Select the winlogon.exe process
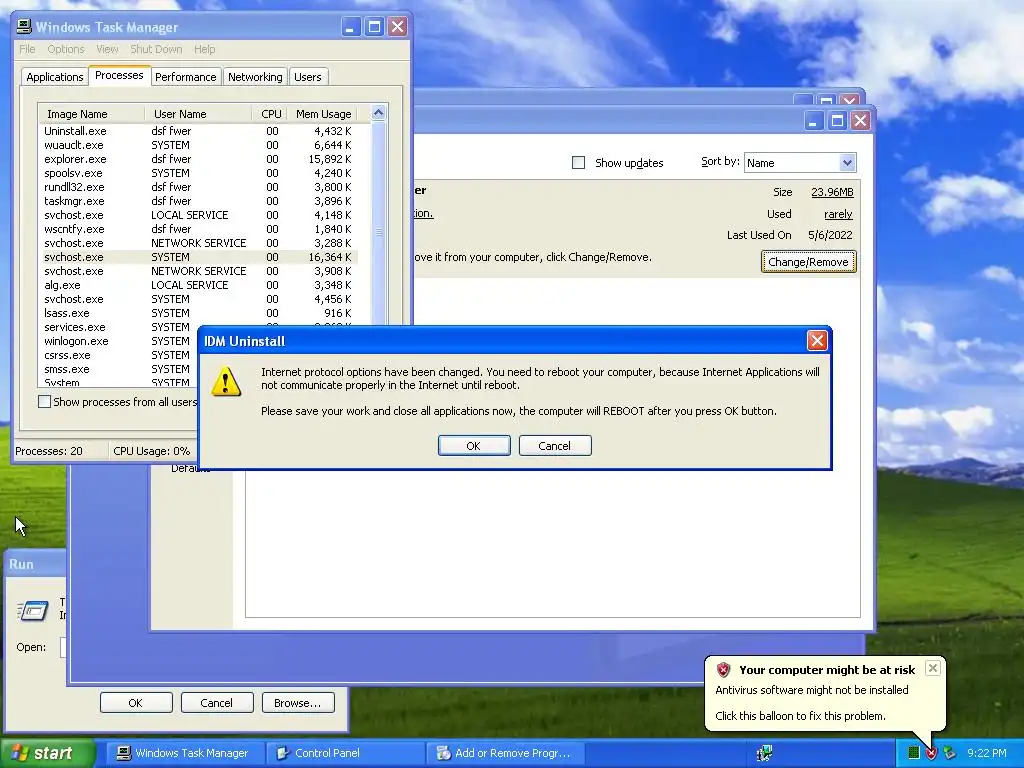Image resolution: width=1024 pixels, height=768 pixels. click(120, 341)
